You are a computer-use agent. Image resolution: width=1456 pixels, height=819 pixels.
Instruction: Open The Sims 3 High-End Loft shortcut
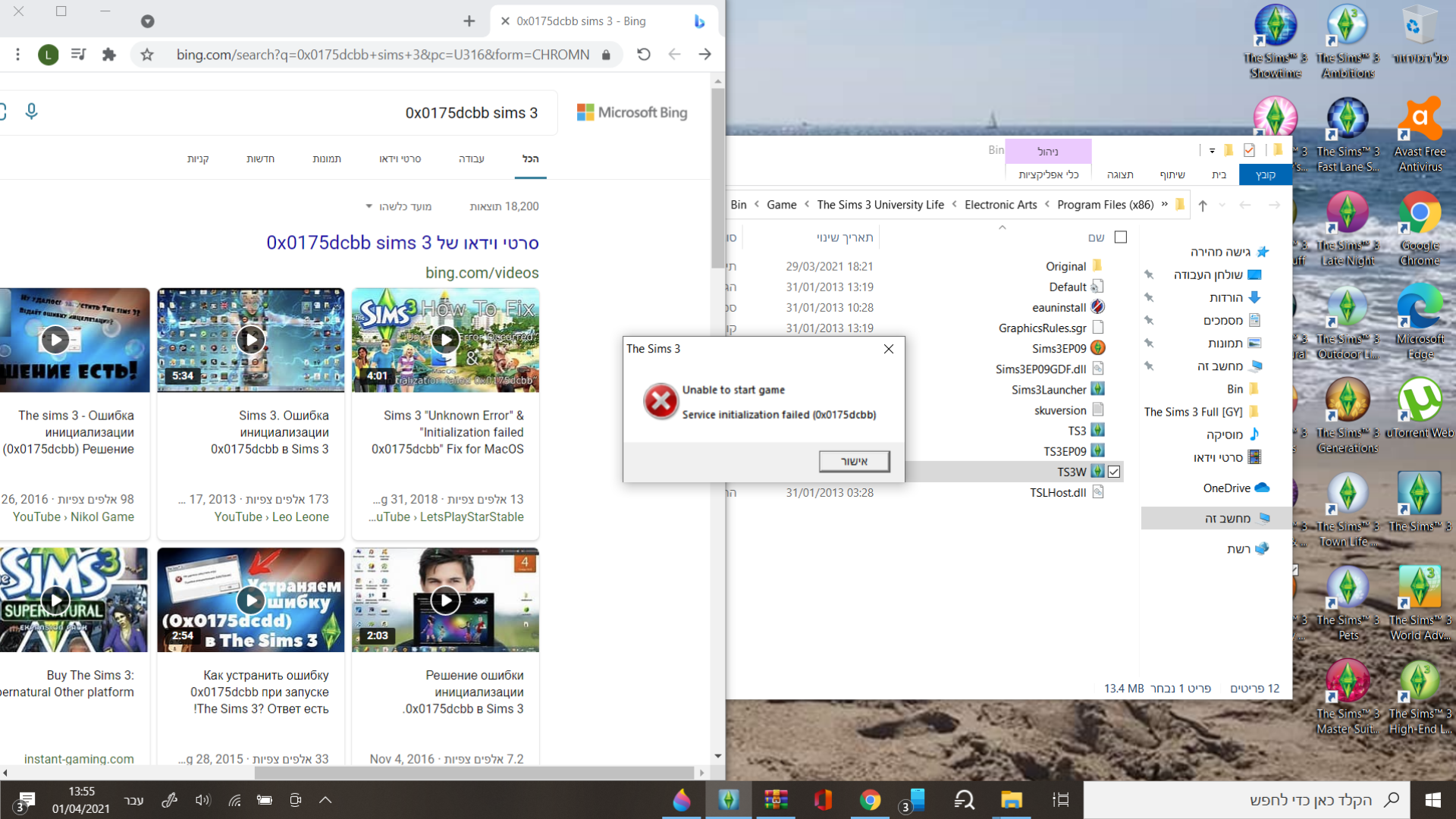(x=1420, y=697)
